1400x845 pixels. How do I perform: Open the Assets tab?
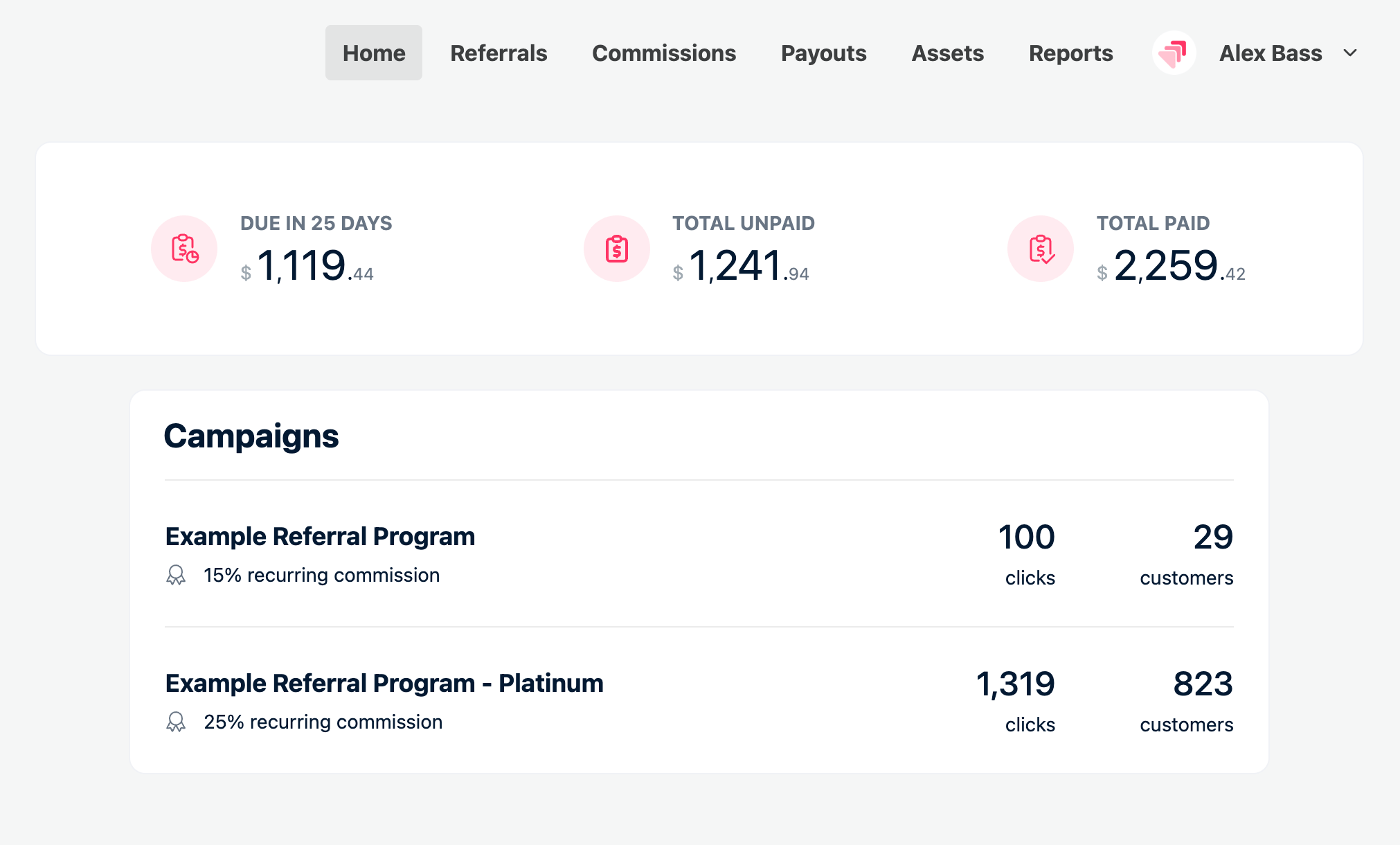point(947,53)
